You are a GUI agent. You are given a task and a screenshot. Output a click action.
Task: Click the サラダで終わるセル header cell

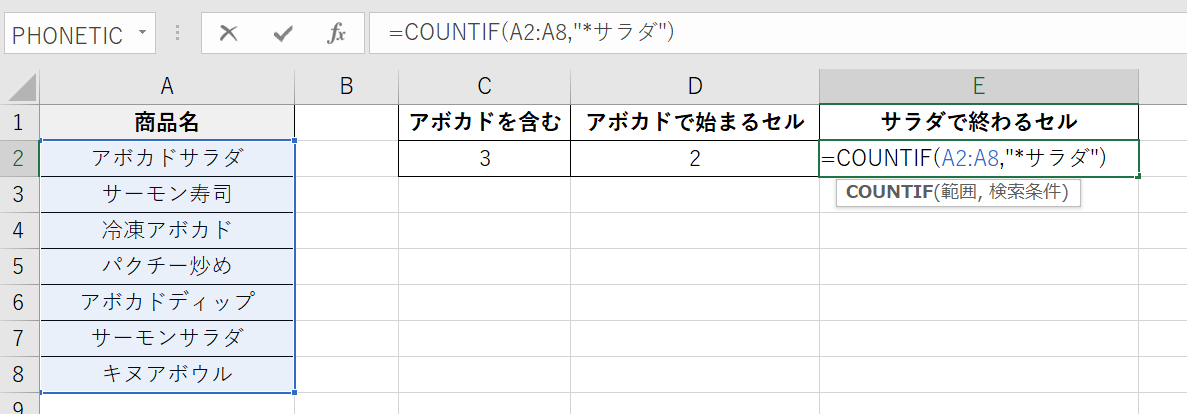(x=978, y=122)
